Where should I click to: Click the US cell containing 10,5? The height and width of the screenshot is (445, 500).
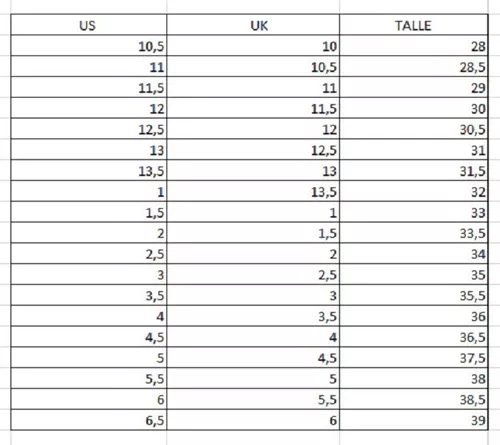(89, 45)
